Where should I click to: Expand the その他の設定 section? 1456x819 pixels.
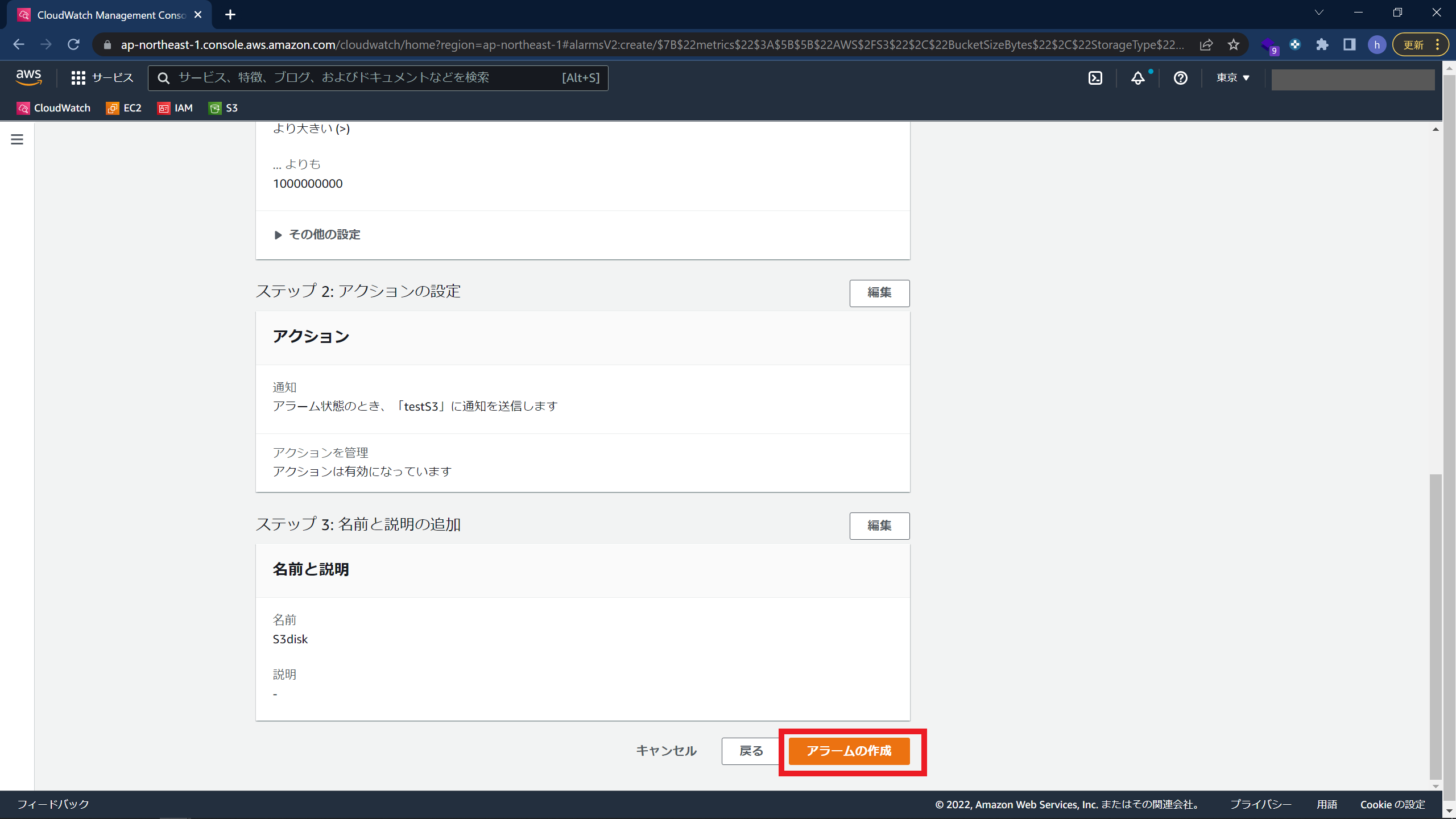pyautogui.click(x=317, y=235)
